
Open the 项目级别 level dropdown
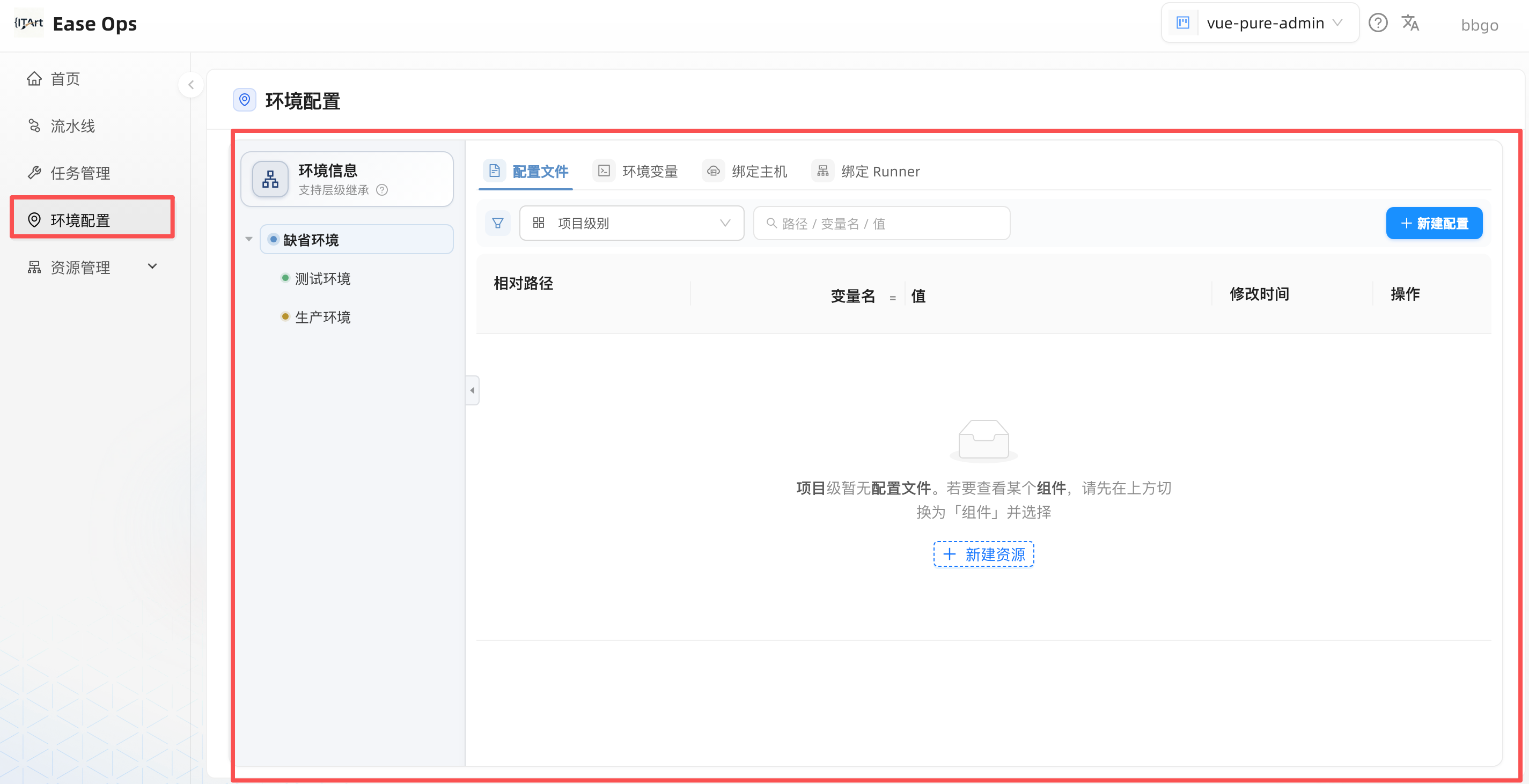(x=631, y=223)
